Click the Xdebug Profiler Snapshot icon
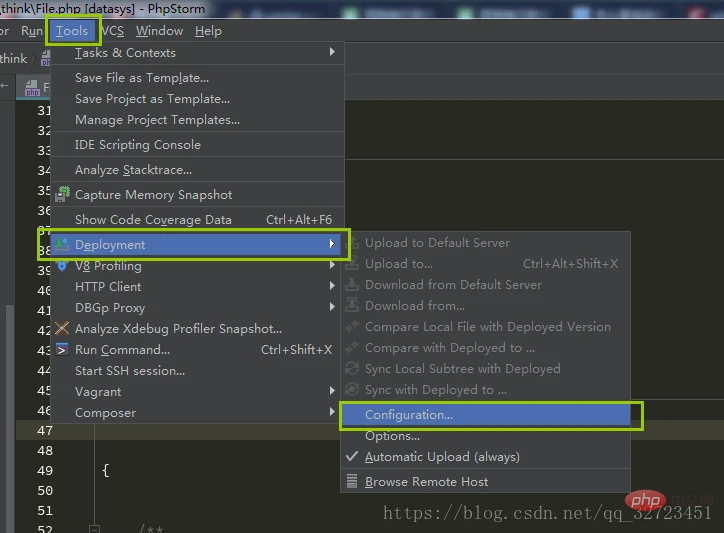Screen dimensions: 724x533 (x=62, y=329)
